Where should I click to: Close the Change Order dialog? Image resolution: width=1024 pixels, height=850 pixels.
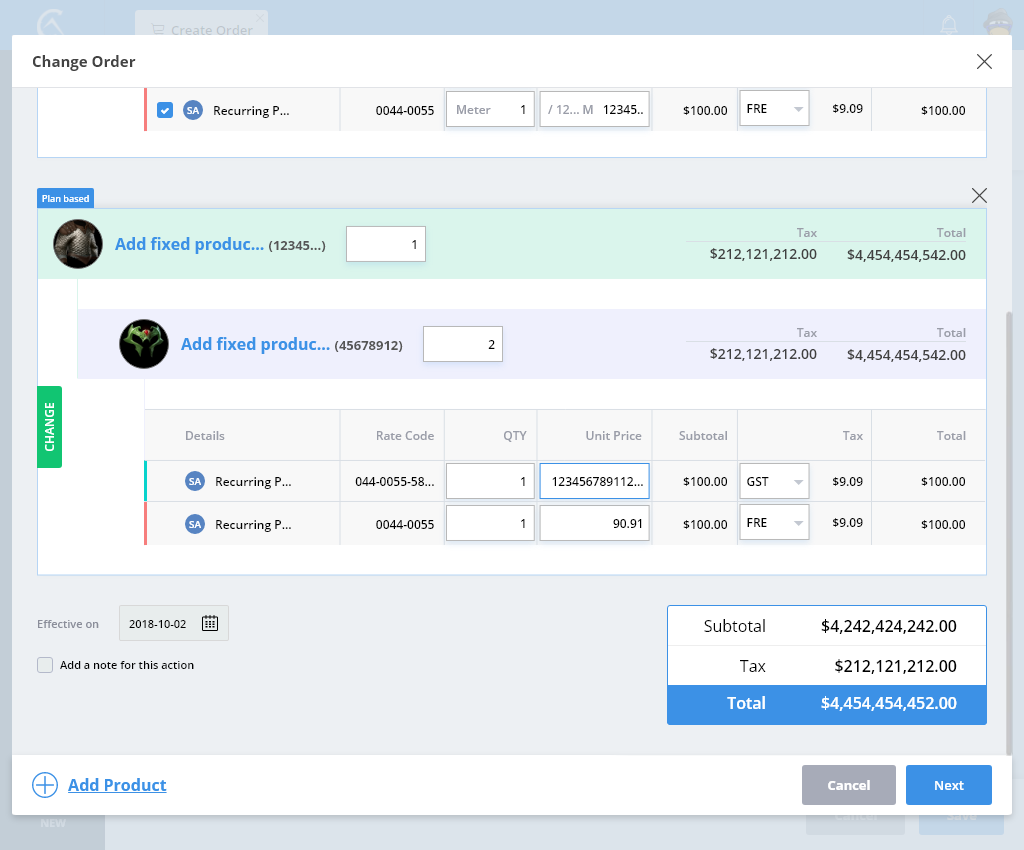984,62
